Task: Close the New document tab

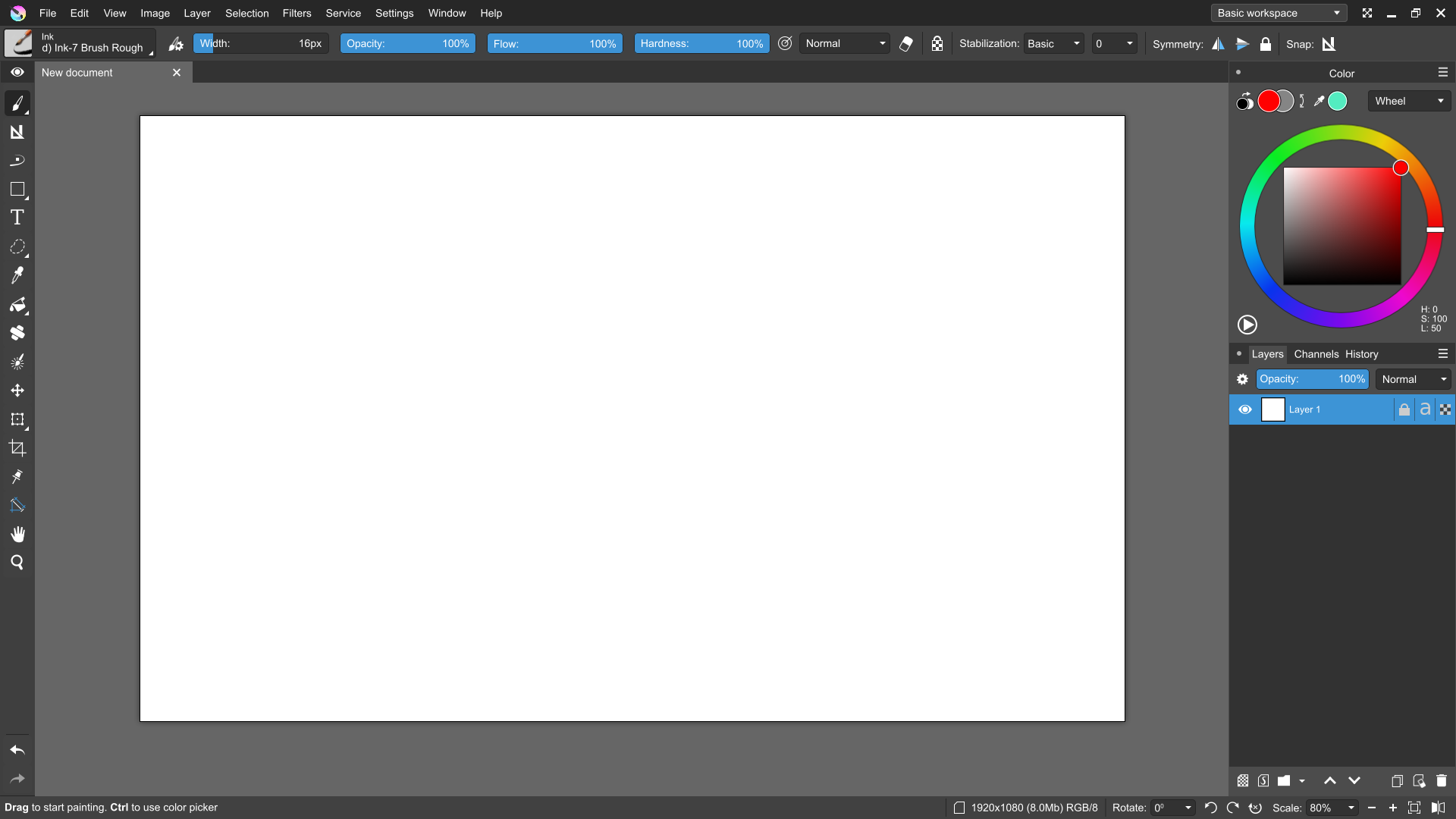Action: [177, 73]
